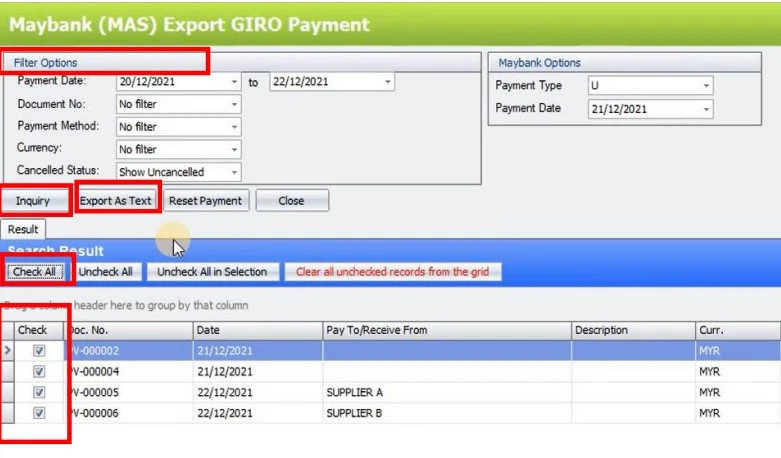Select the SUPPLIER A cell
The height and width of the screenshot is (458, 781).
(447, 392)
